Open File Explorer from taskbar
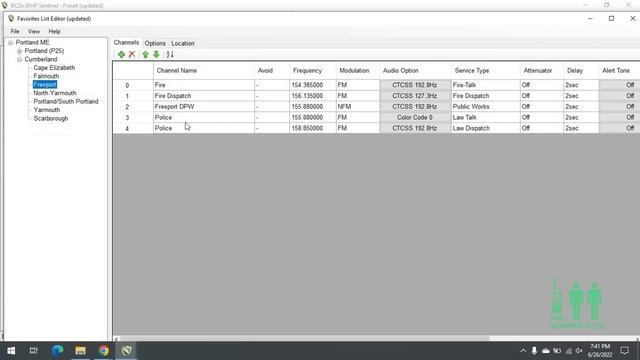 click(80, 351)
